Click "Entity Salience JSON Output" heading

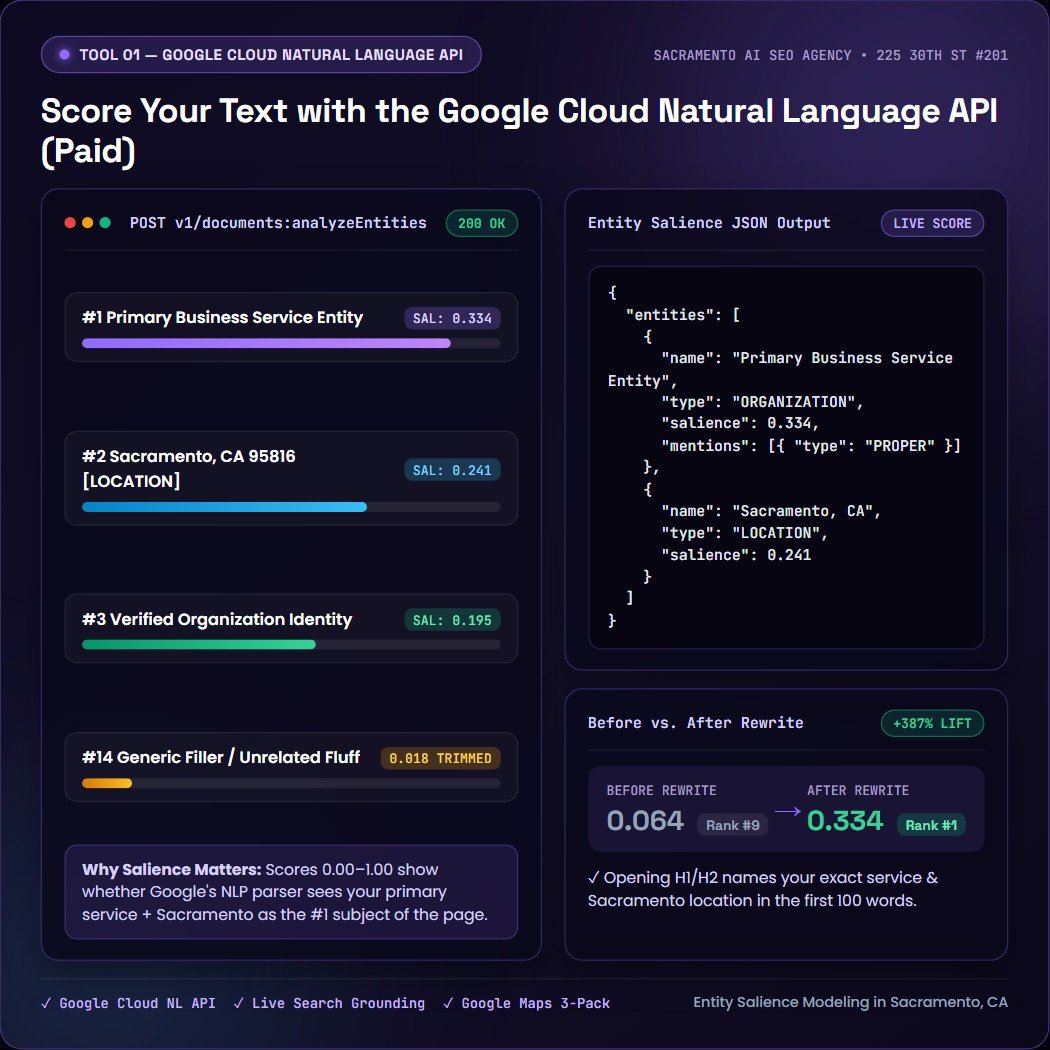point(709,223)
